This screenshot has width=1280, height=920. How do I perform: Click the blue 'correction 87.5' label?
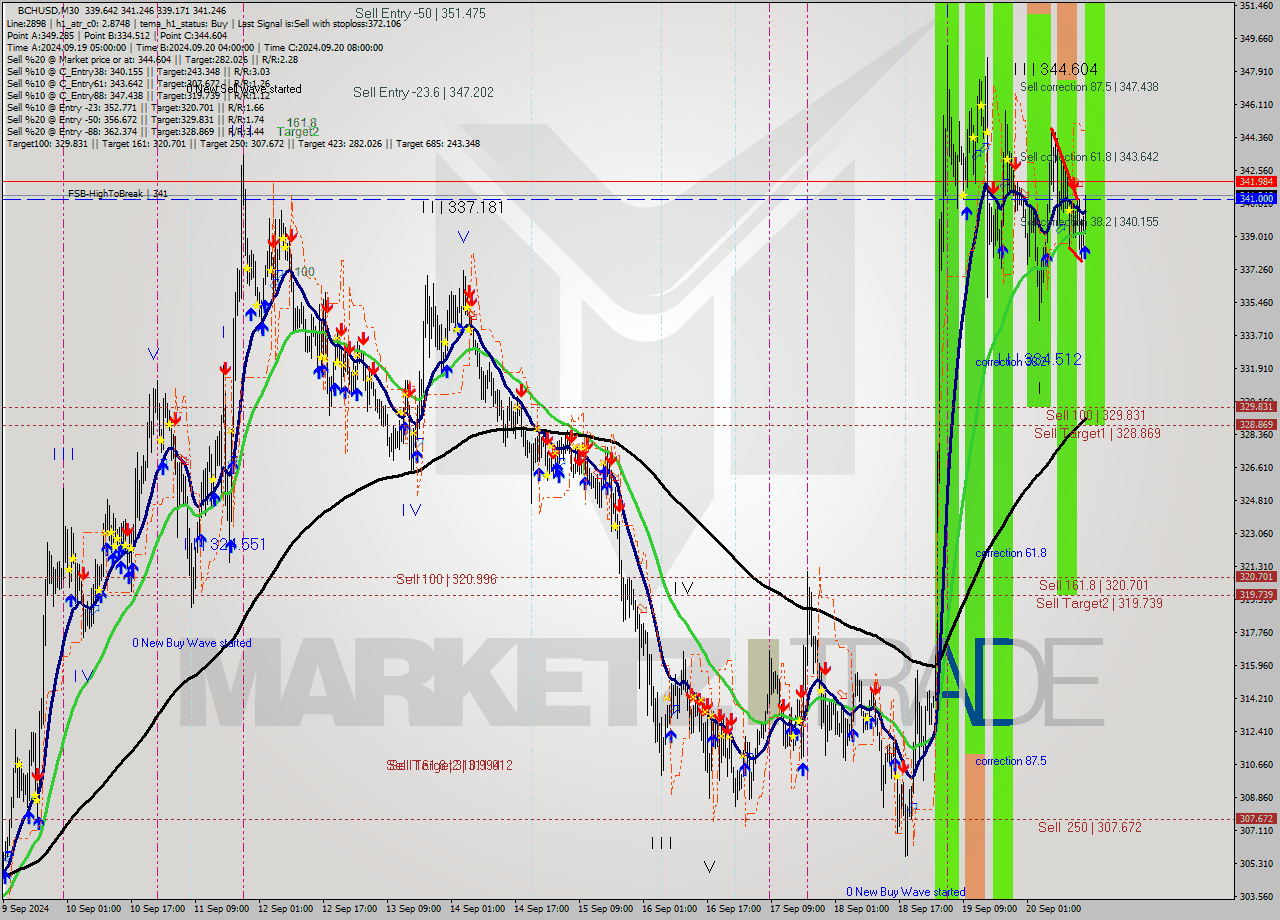pyautogui.click(x=1011, y=761)
